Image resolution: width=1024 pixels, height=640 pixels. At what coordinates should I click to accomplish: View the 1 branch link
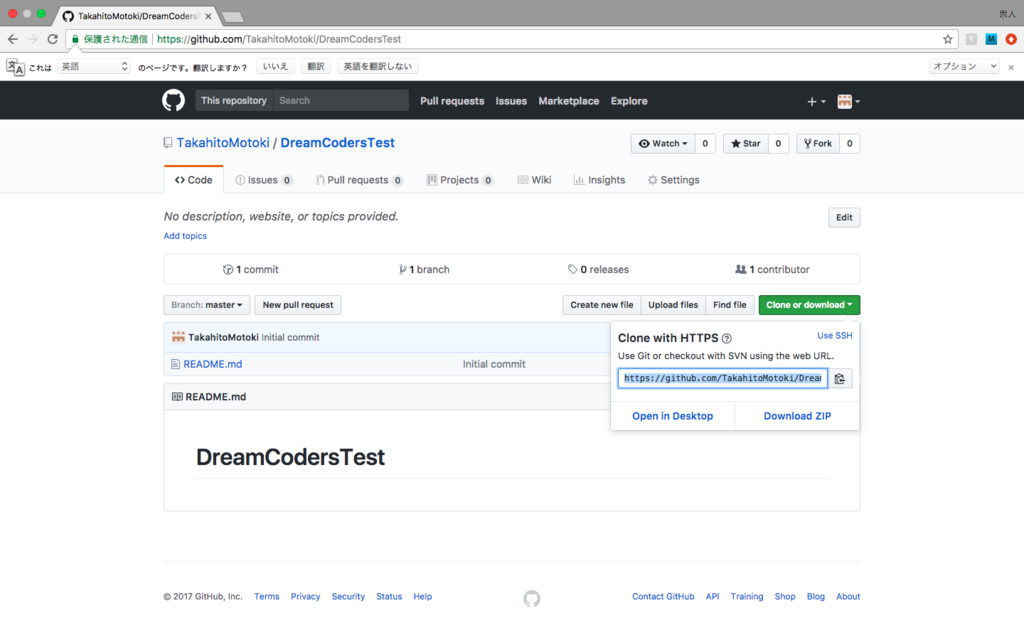424,270
